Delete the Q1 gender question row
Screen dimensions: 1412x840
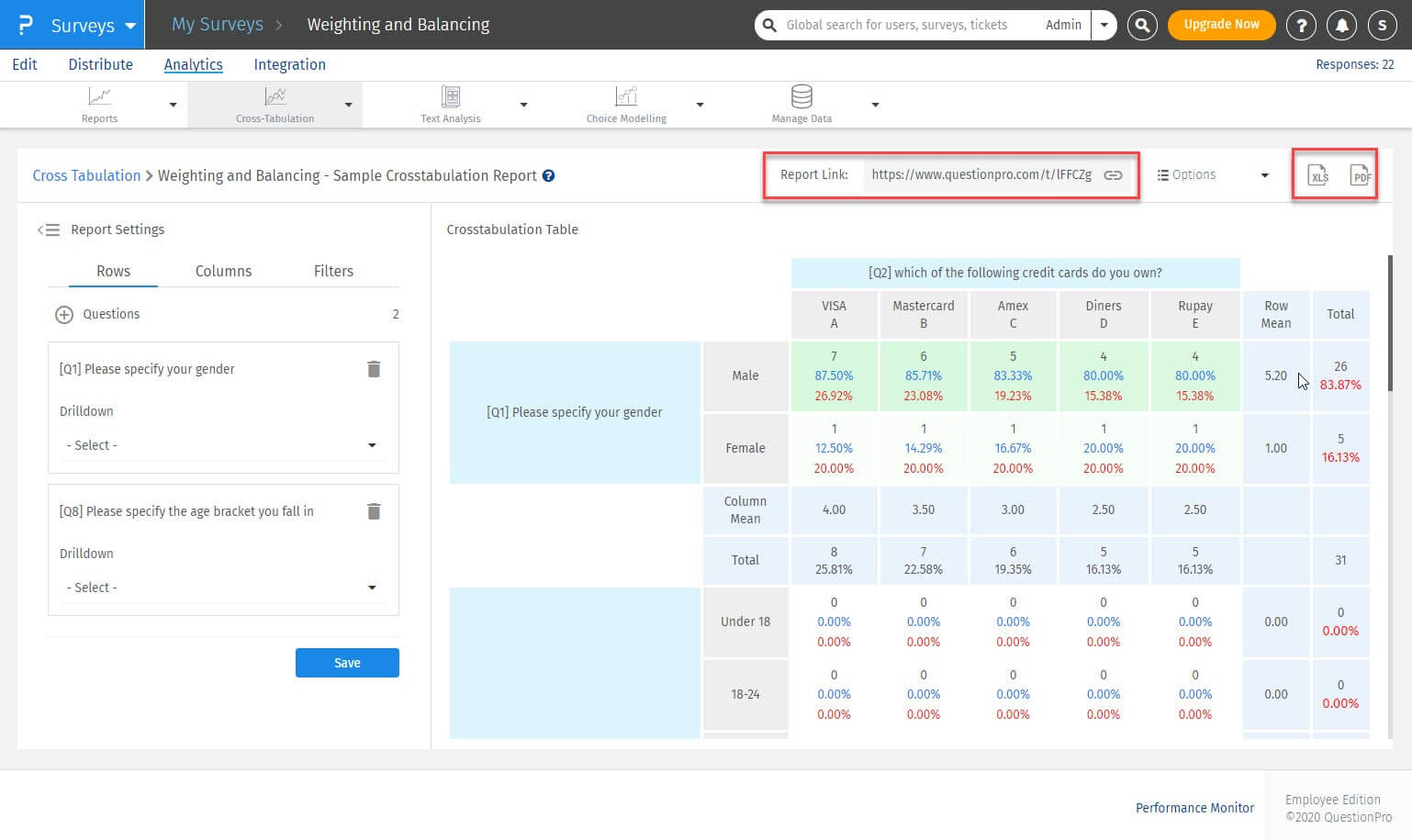click(x=374, y=369)
